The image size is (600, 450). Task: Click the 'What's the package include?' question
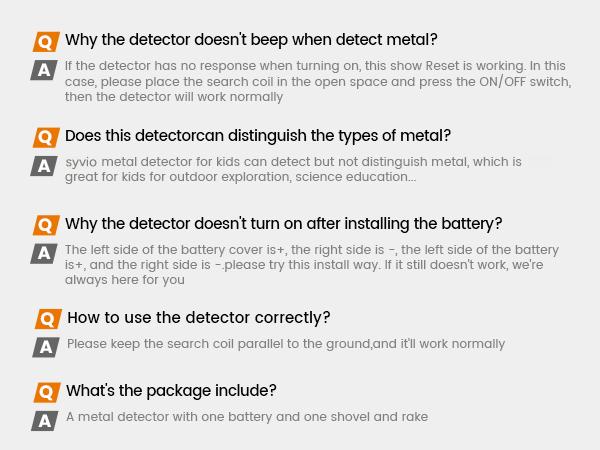tap(171, 391)
